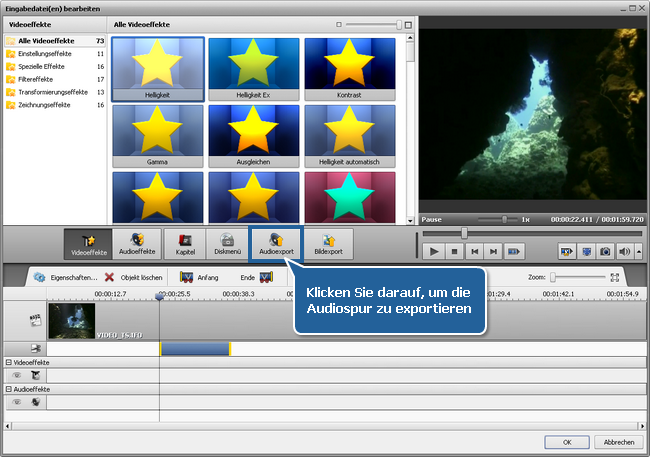Select the Kapitel tool
650x457 pixels.
[185, 245]
